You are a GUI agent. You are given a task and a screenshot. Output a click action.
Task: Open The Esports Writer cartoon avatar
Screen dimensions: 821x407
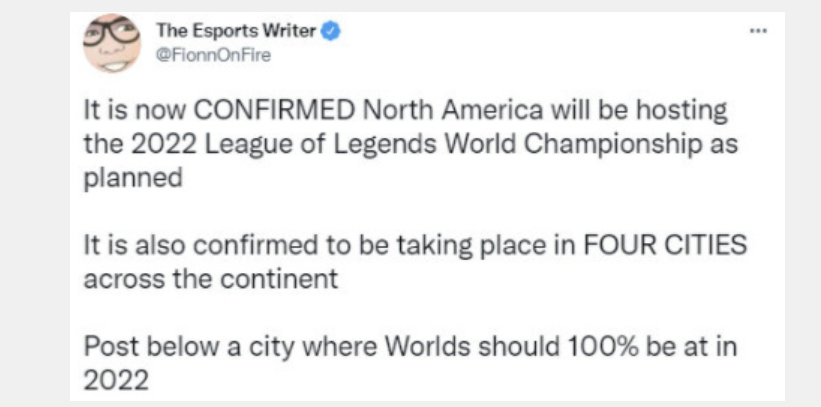coord(112,43)
